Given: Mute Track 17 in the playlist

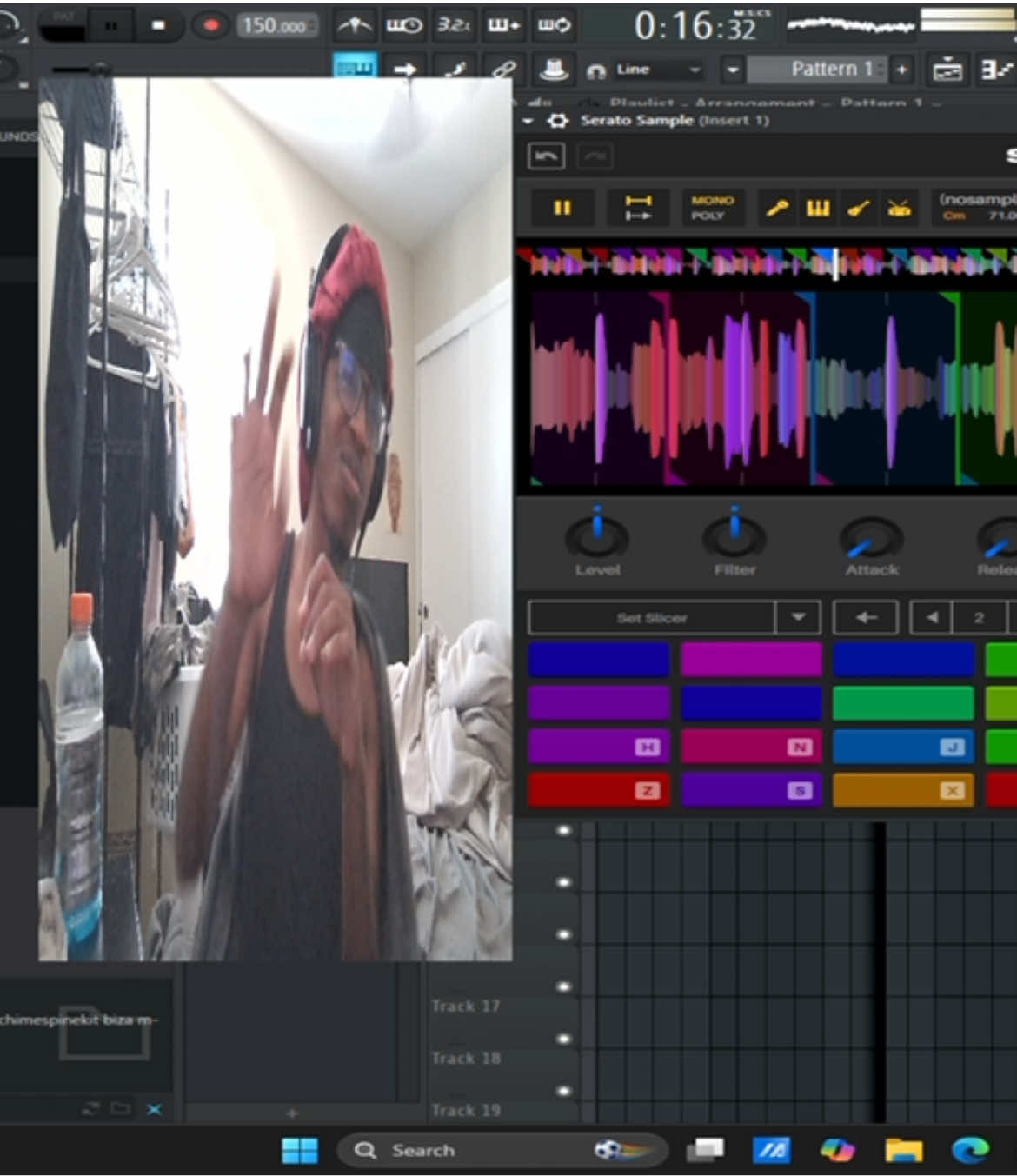Looking at the screenshot, I should [564, 987].
